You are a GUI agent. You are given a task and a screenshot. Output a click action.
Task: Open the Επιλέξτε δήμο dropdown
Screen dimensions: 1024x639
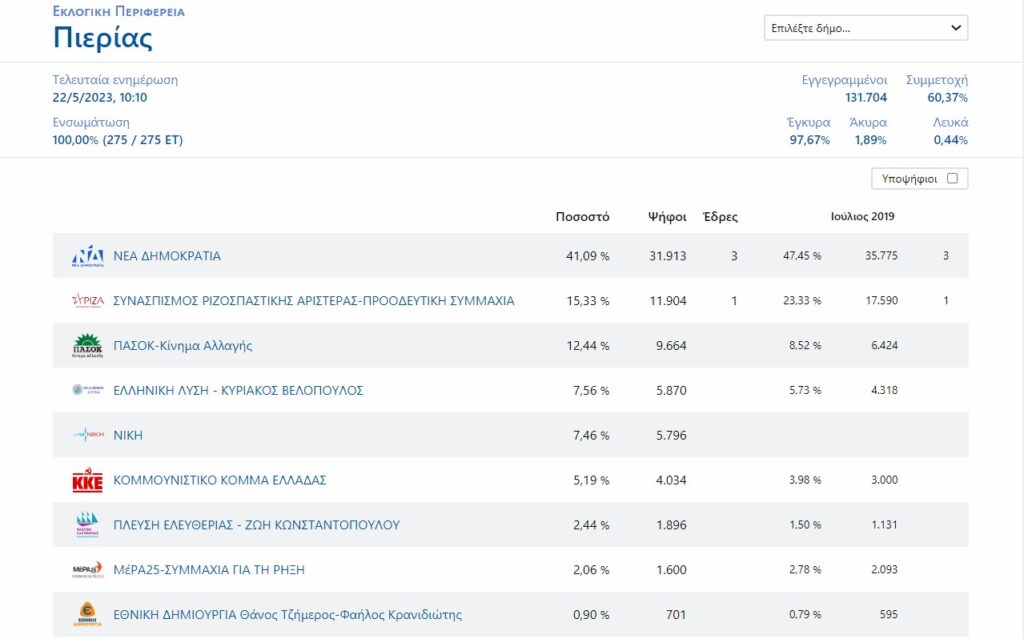click(x=865, y=28)
